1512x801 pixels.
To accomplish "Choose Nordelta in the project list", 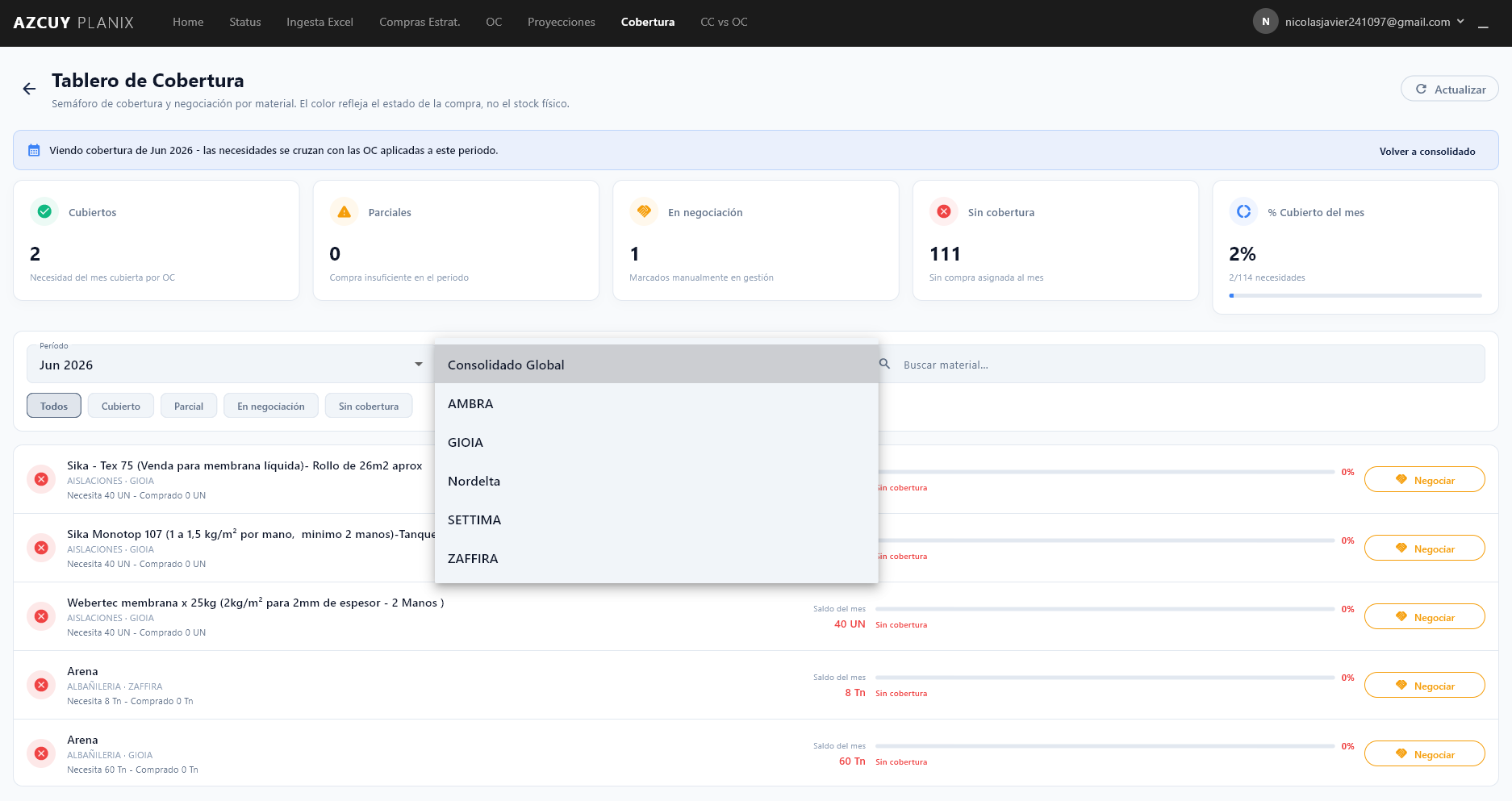I will coord(656,481).
